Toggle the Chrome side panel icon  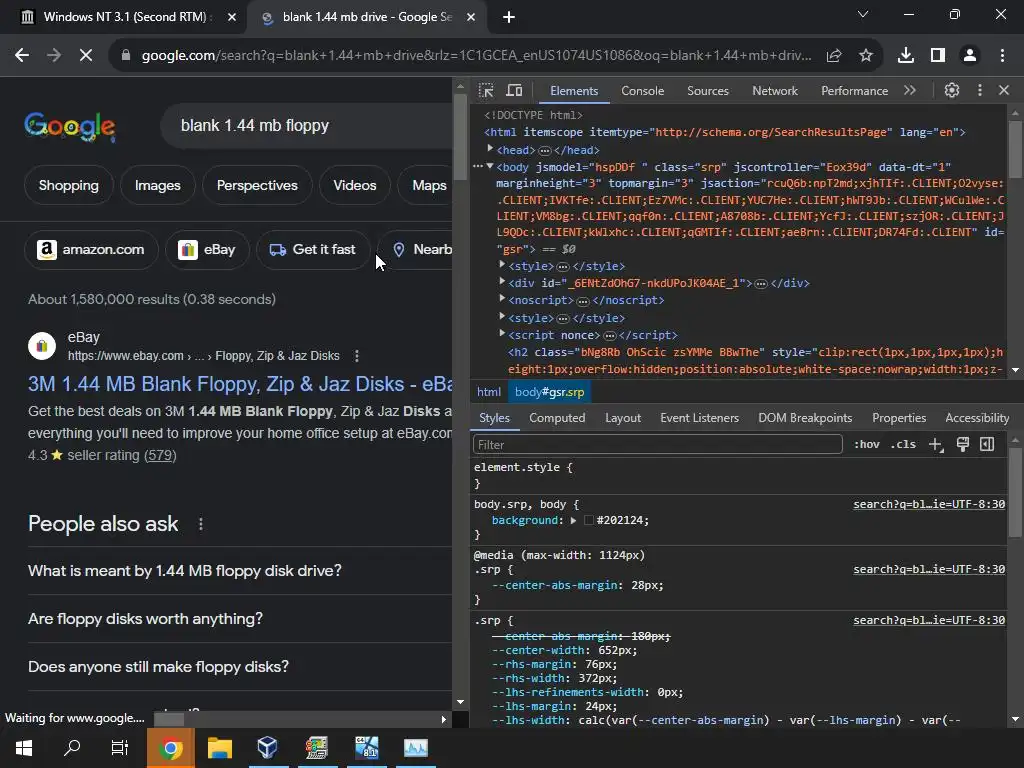[938, 56]
